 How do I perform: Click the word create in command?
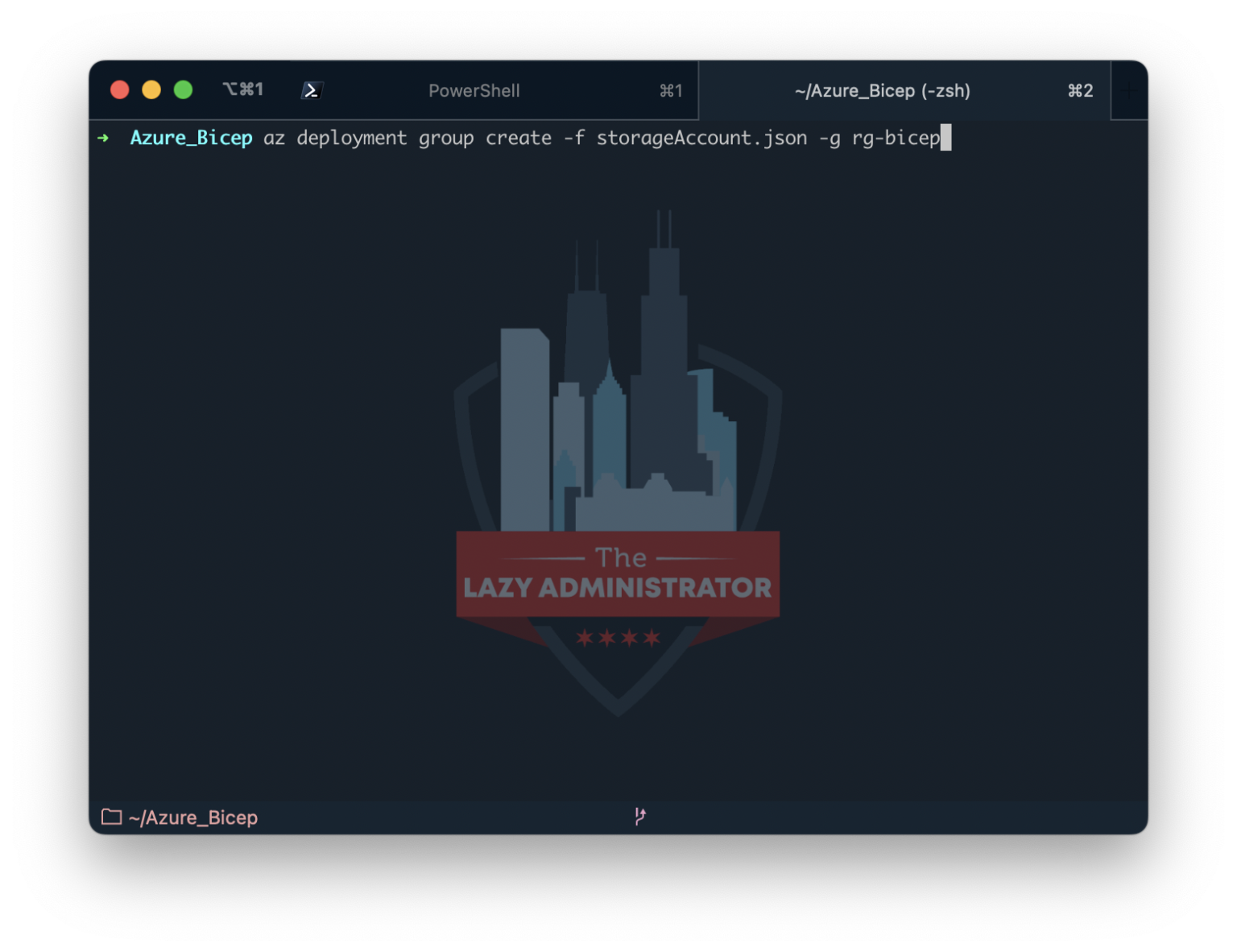pos(519,138)
